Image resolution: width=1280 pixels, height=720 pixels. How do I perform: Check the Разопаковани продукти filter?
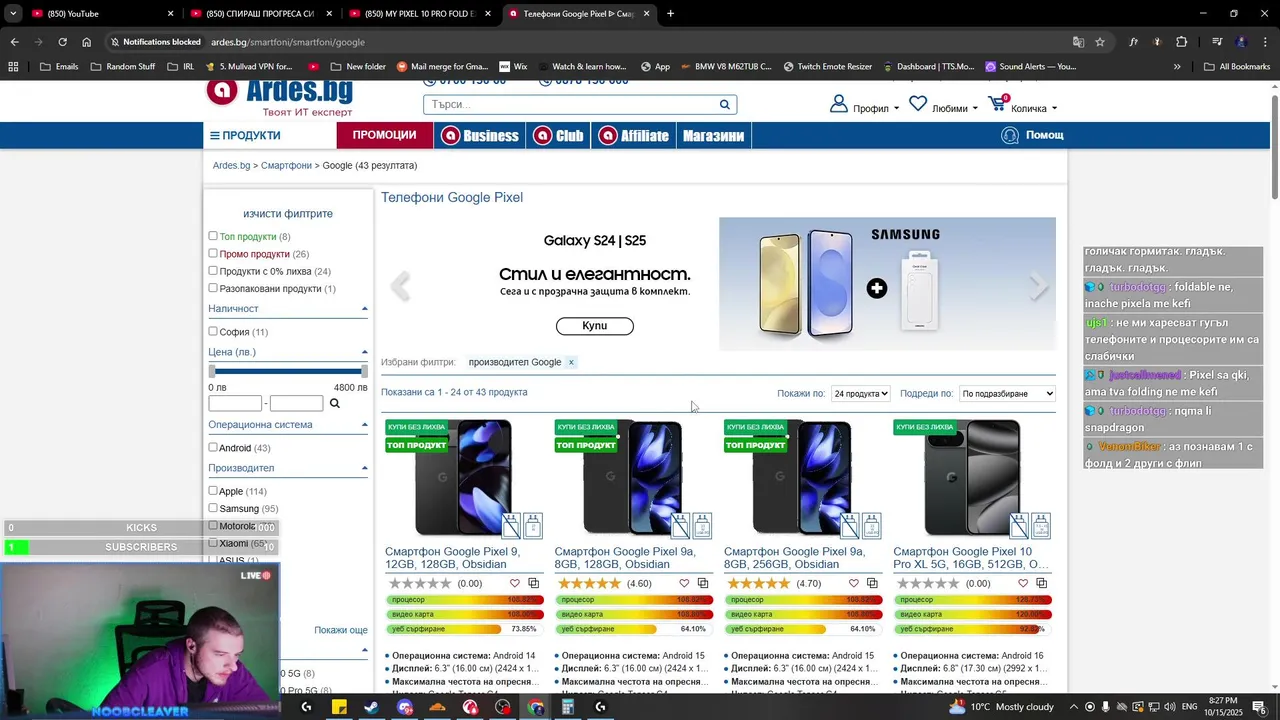coord(213,288)
